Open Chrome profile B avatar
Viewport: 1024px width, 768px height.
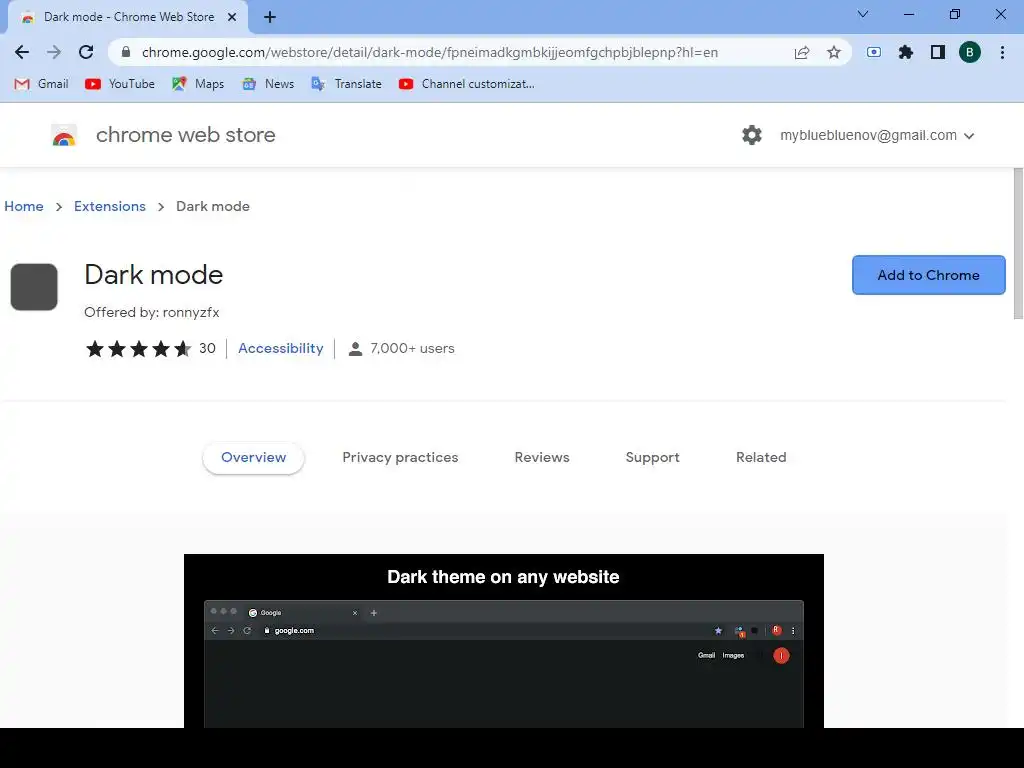click(x=970, y=52)
